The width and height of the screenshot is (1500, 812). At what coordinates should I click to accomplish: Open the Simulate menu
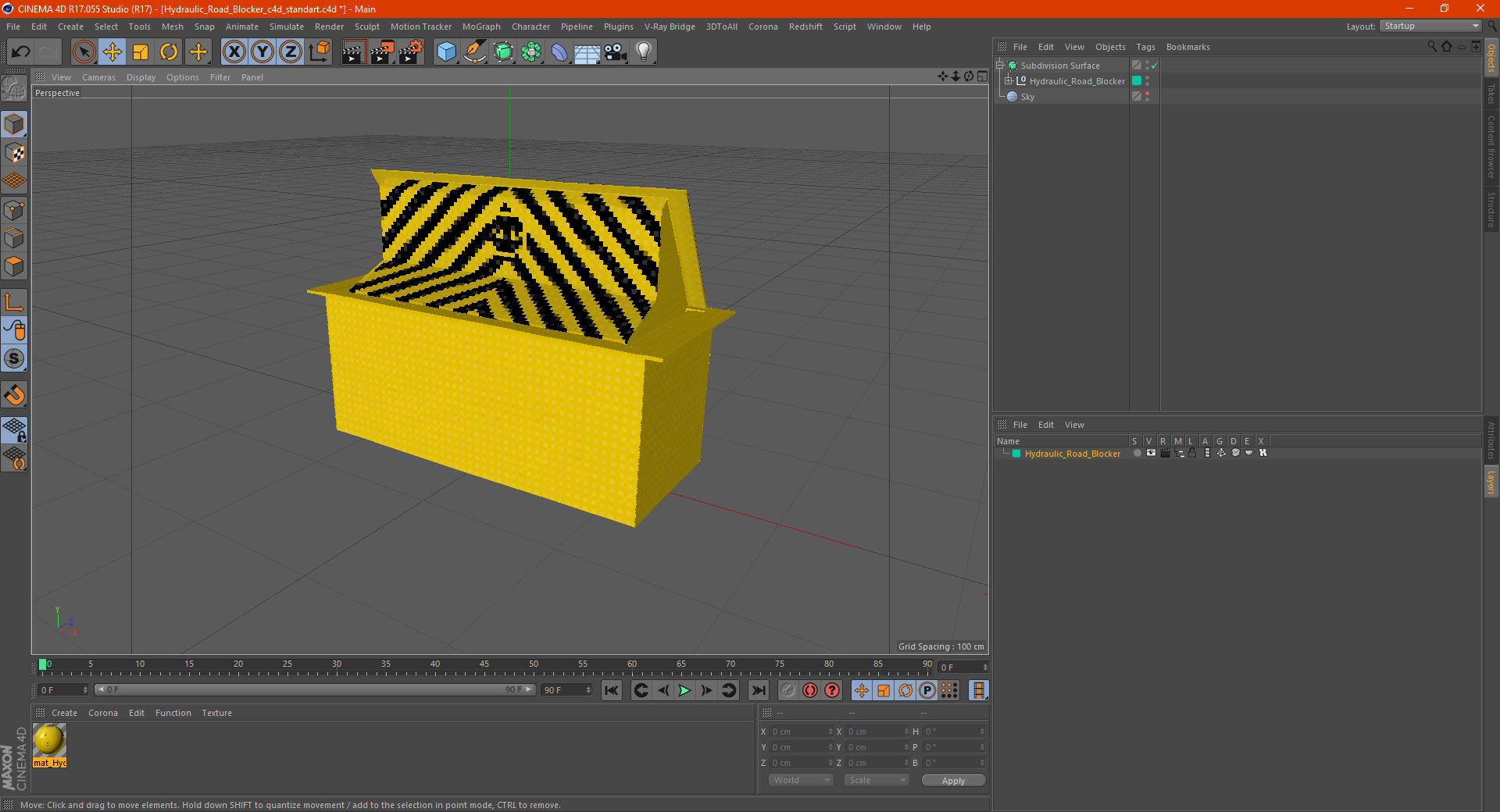[287, 27]
